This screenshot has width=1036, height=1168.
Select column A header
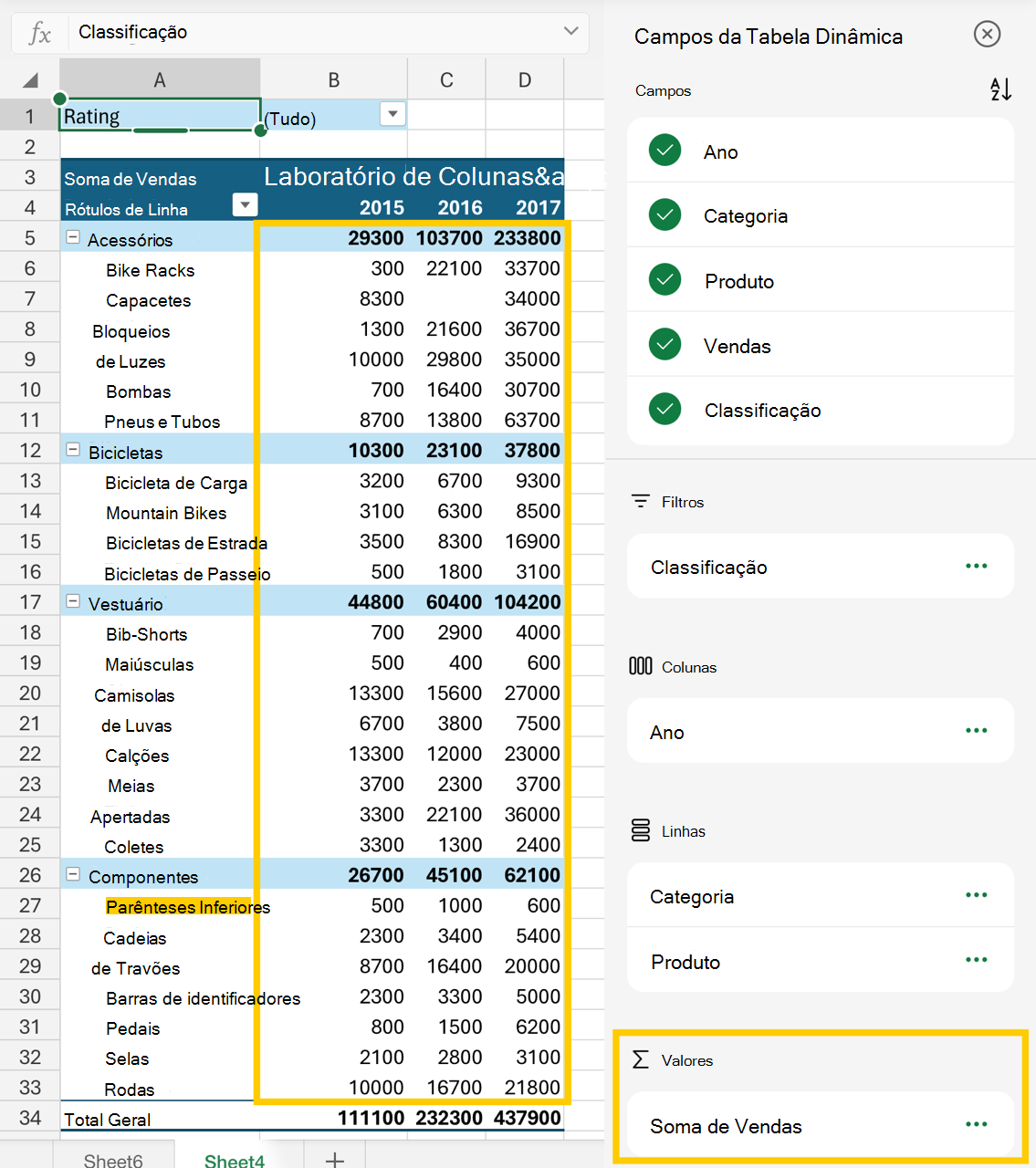[x=160, y=80]
